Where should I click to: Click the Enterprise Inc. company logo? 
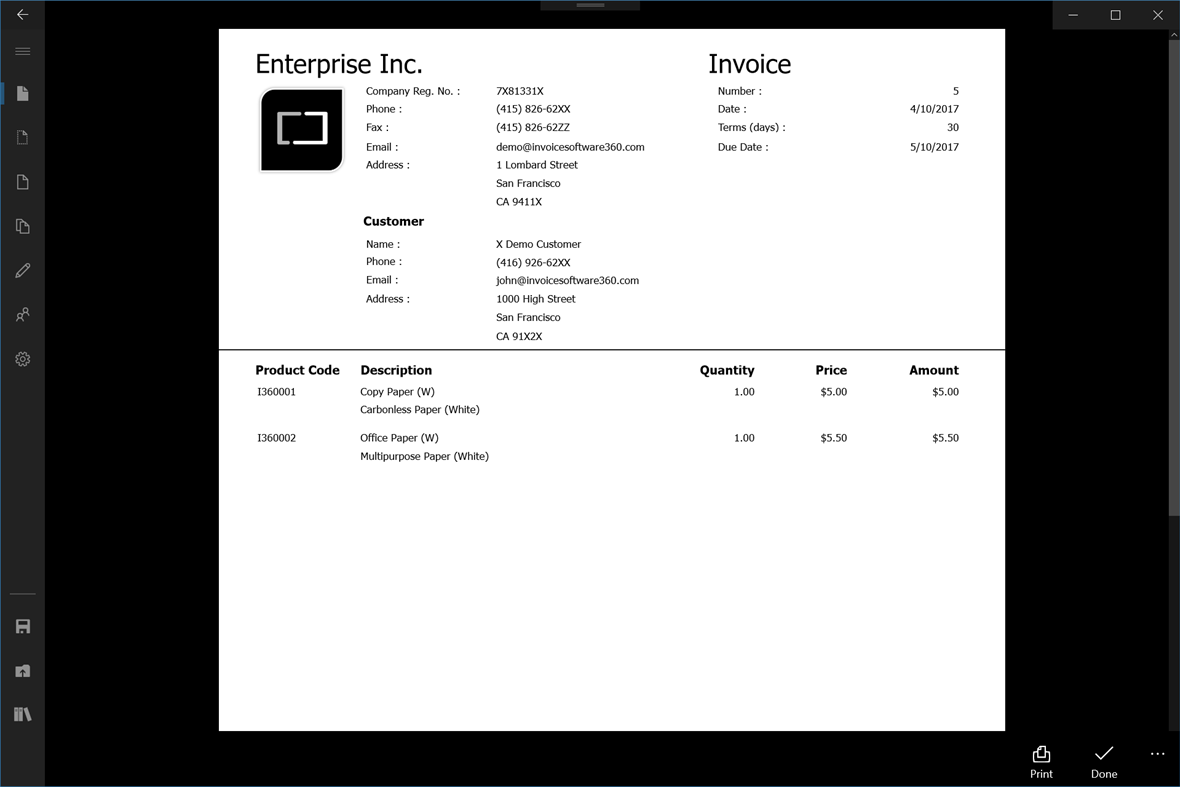tap(301, 130)
